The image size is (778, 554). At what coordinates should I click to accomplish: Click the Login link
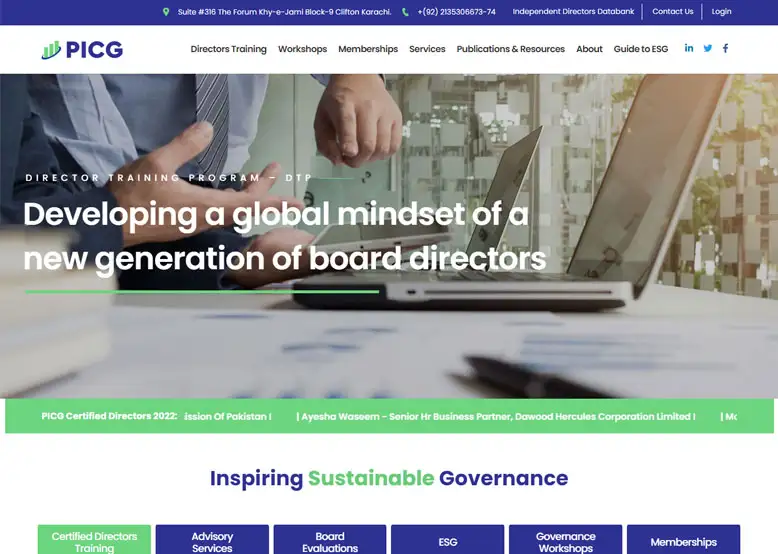pos(721,11)
